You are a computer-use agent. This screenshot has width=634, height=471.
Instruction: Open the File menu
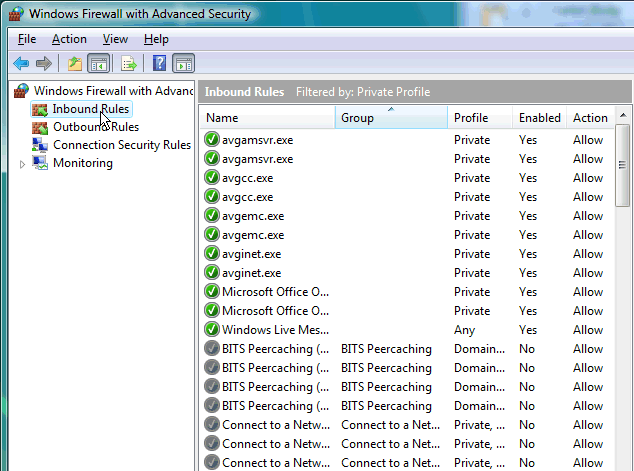pyautogui.click(x=27, y=39)
